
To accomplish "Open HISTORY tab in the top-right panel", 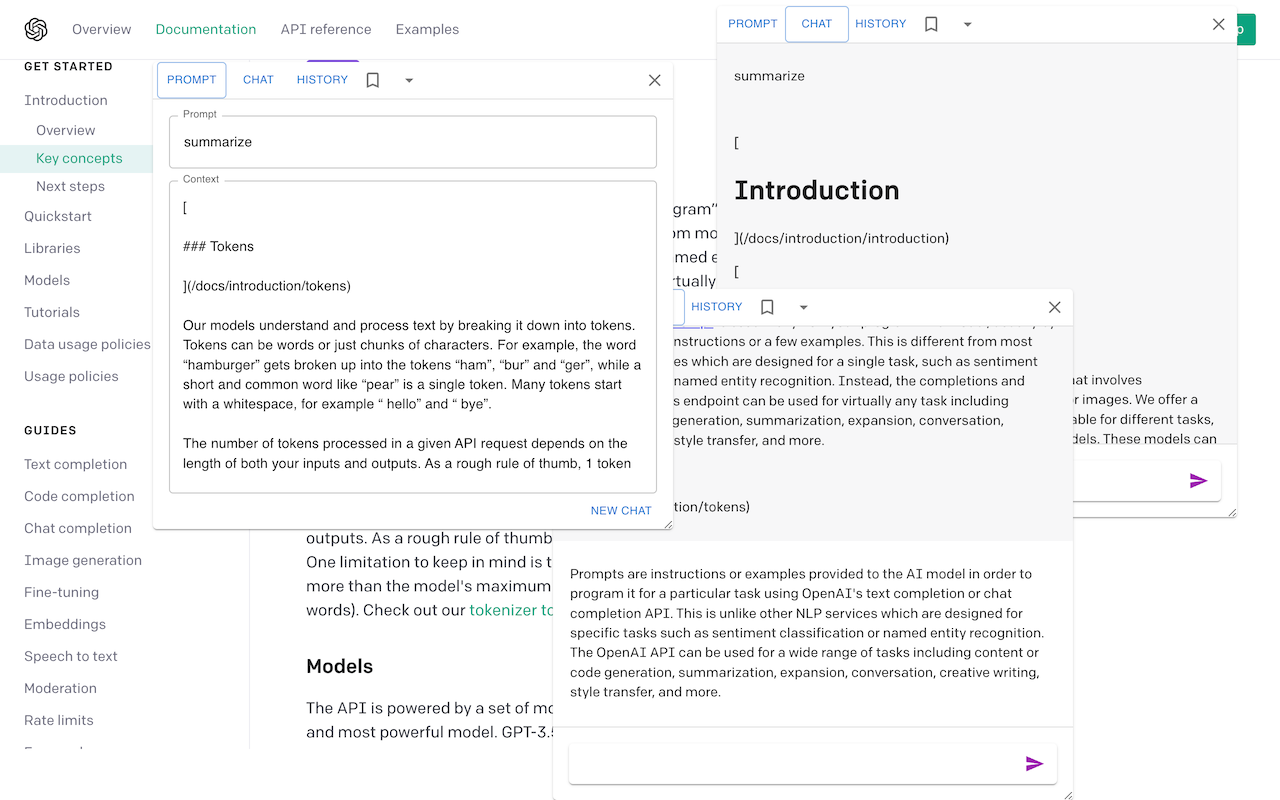I will pyautogui.click(x=880, y=24).
